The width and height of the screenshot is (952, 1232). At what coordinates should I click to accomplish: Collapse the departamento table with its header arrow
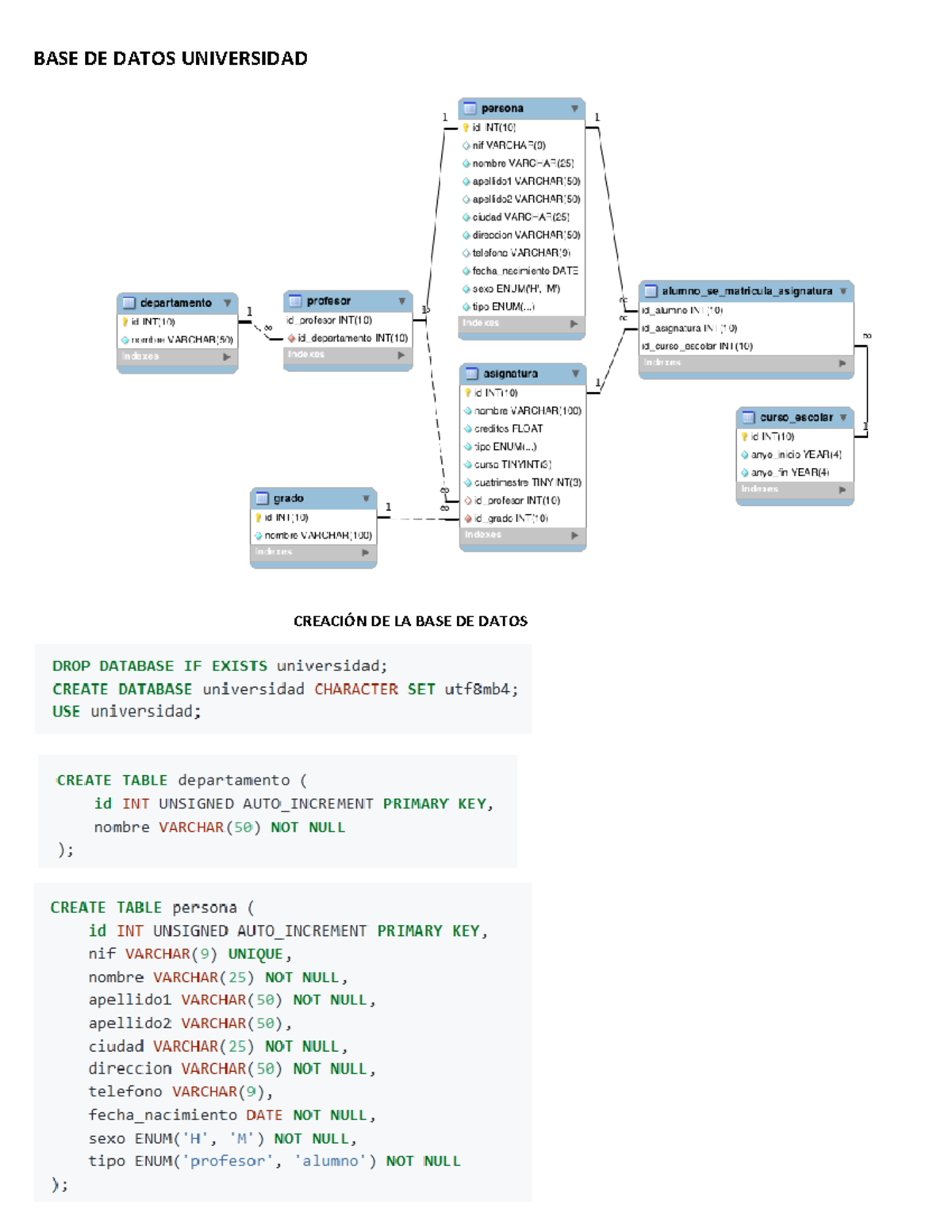[228, 303]
